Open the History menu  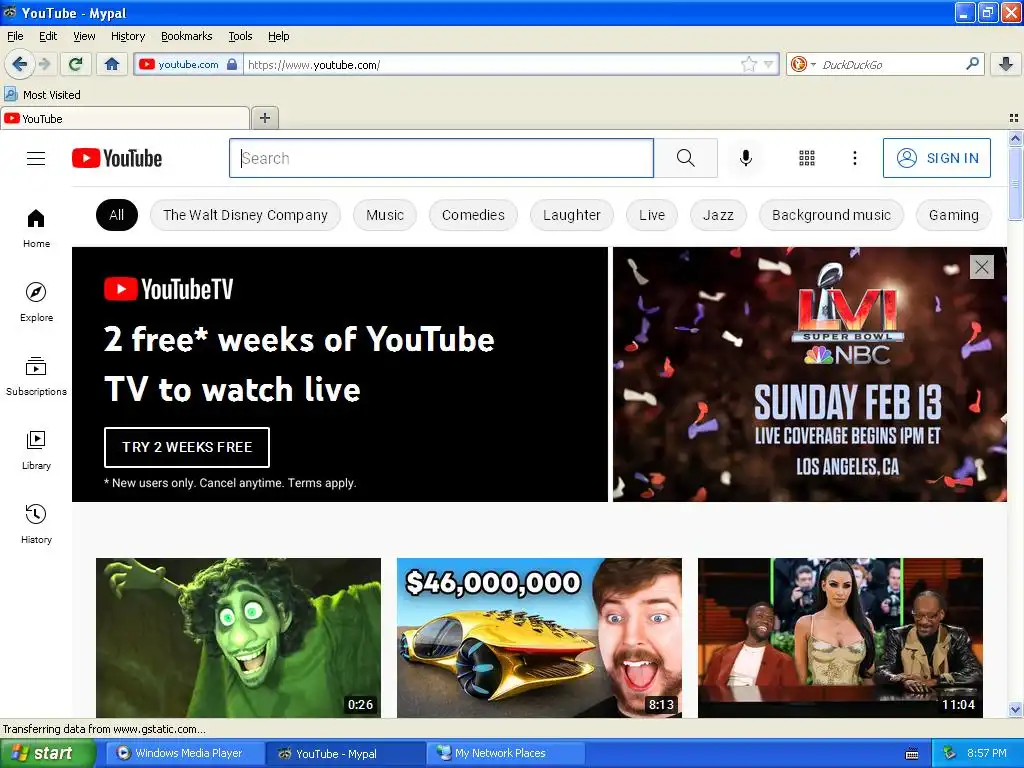(x=127, y=36)
